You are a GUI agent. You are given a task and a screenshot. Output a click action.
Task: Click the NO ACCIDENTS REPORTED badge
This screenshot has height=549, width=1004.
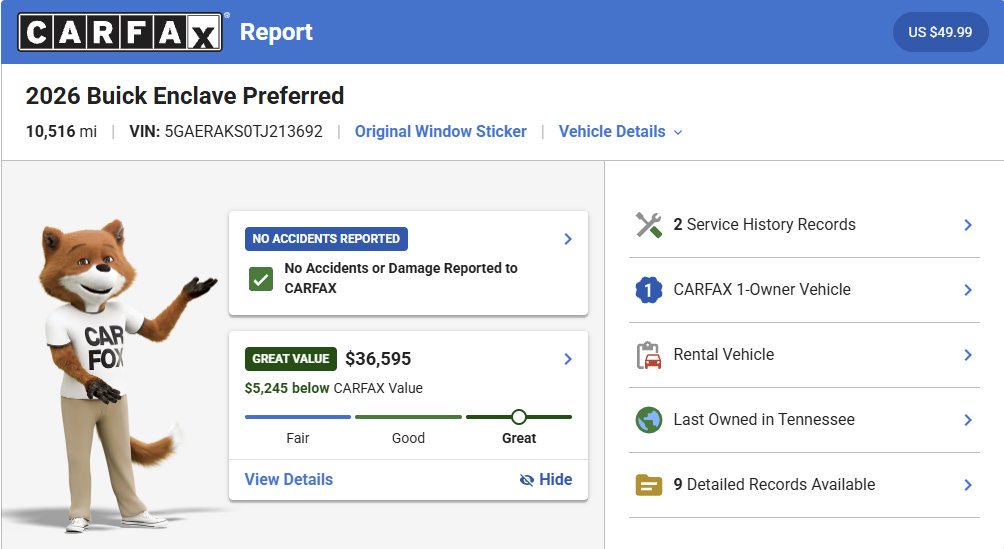(326, 239)
